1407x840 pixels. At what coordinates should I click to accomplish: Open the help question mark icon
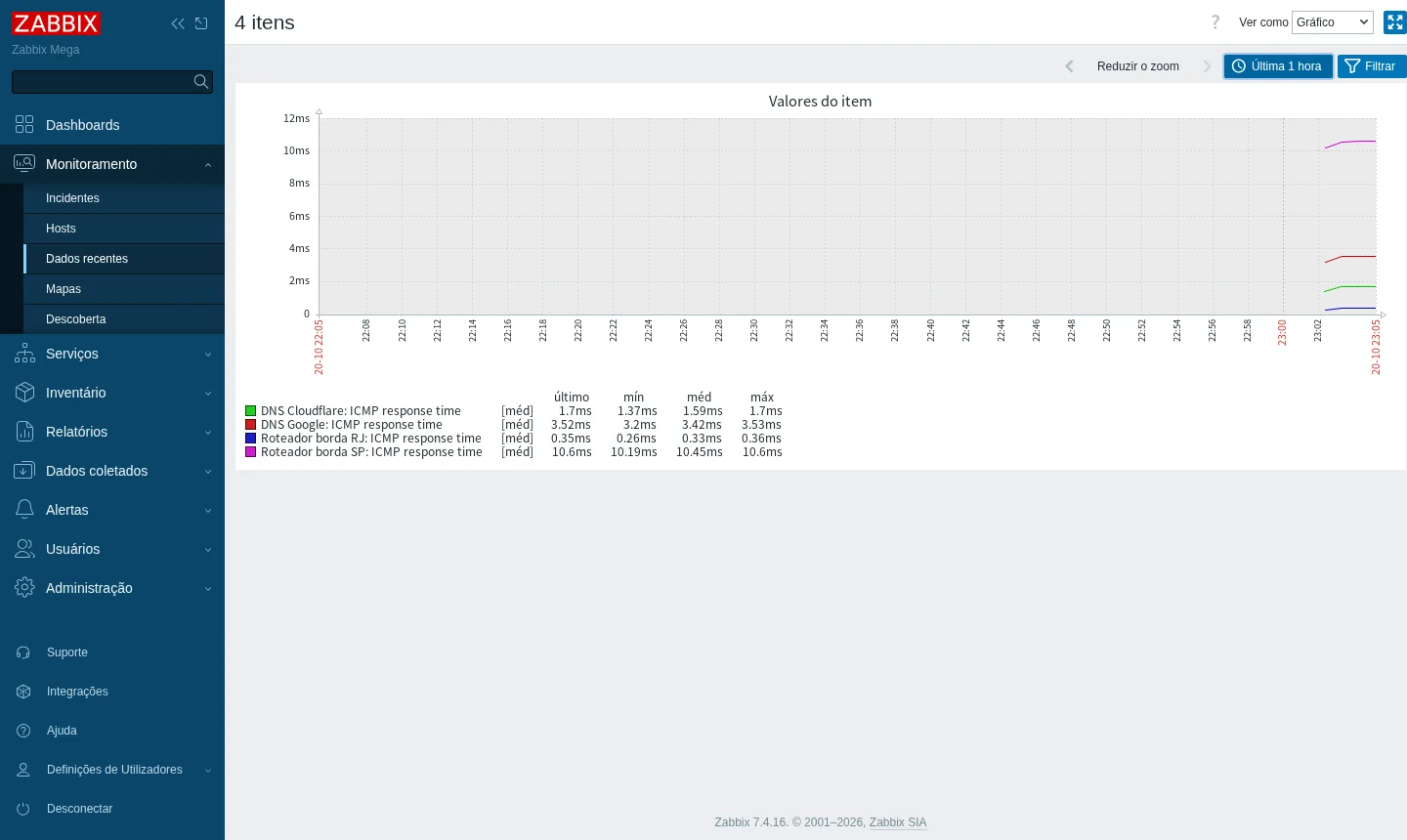[x=1215, y=22]
